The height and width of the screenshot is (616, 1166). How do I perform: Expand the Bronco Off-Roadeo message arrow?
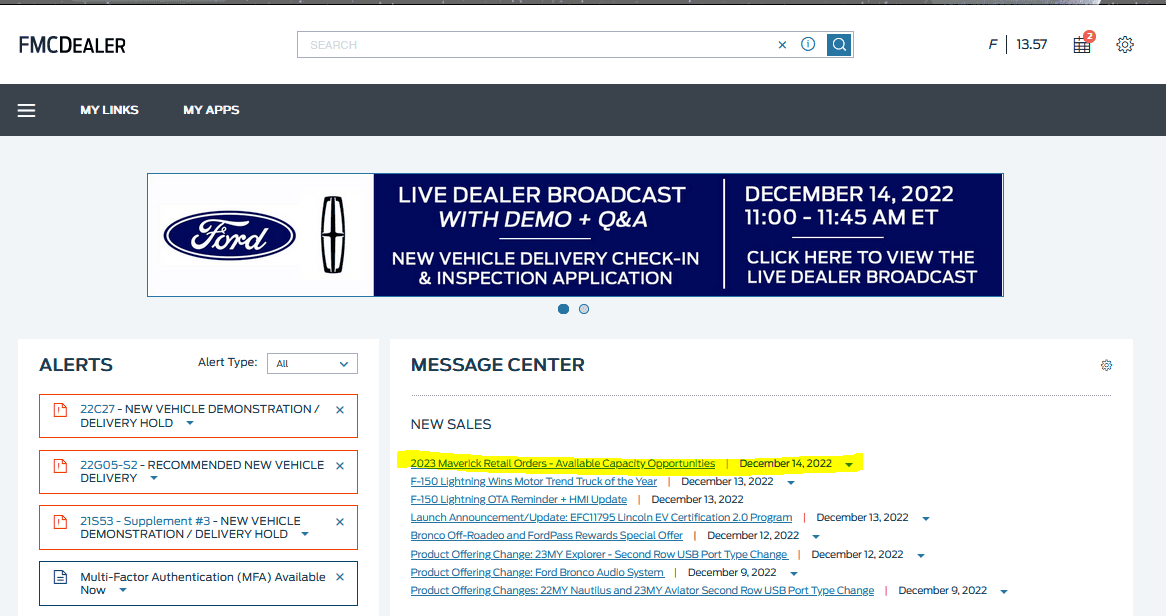click(816, 536)
